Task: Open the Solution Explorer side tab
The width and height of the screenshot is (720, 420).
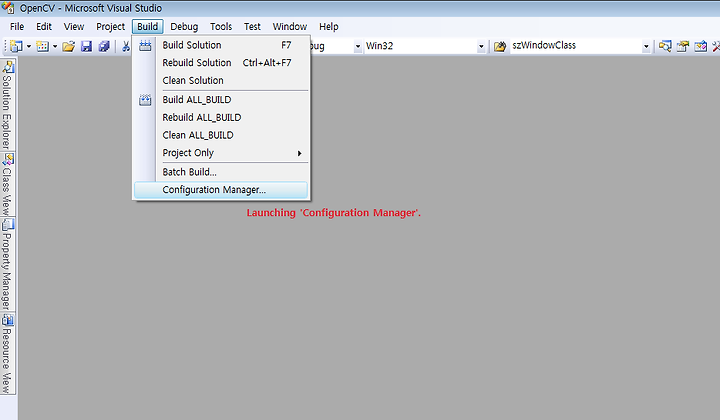Action: point(7,105)
